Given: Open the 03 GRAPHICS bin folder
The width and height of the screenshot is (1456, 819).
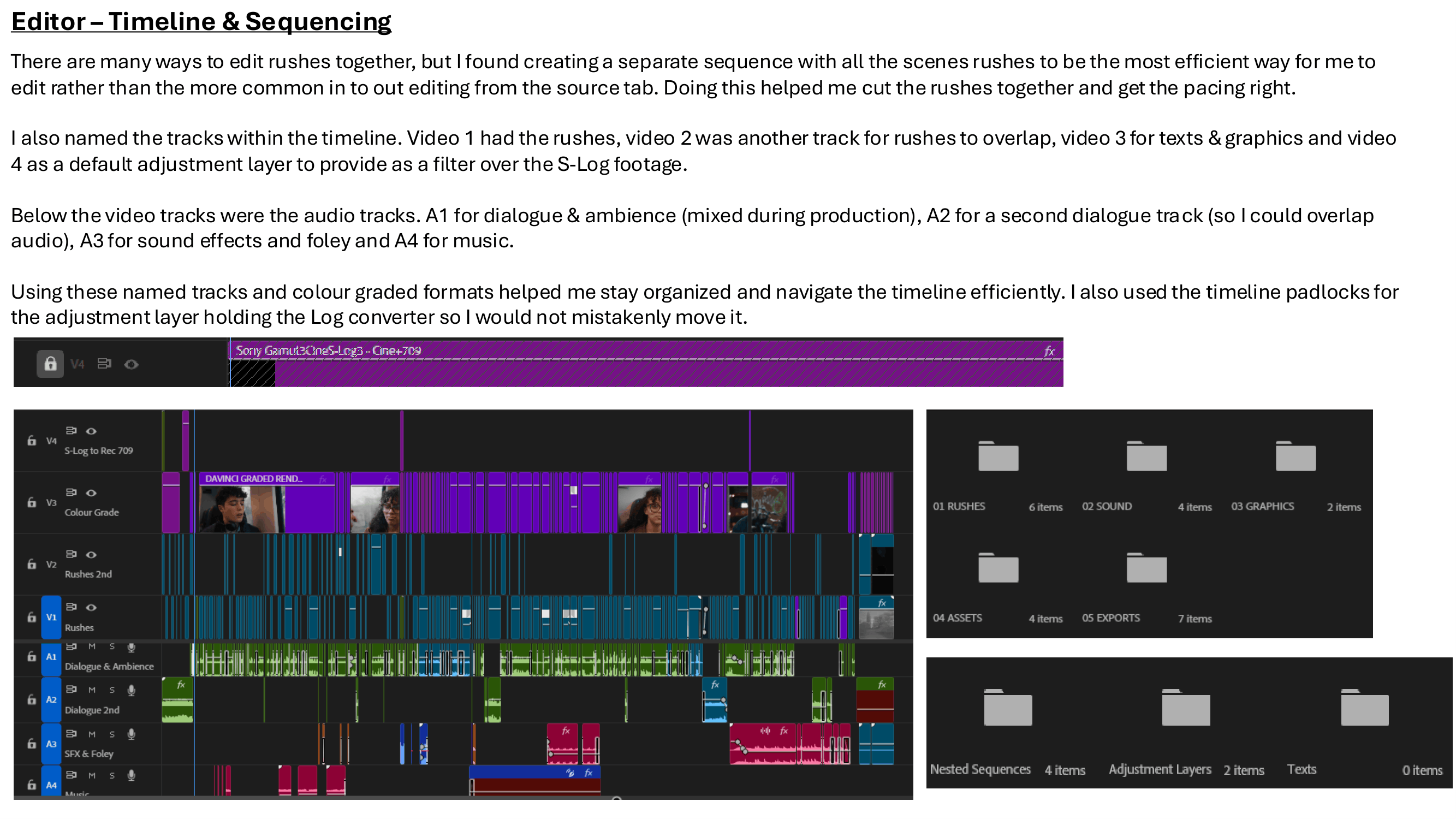Looking at the screenshot, I should (1295, 455).
